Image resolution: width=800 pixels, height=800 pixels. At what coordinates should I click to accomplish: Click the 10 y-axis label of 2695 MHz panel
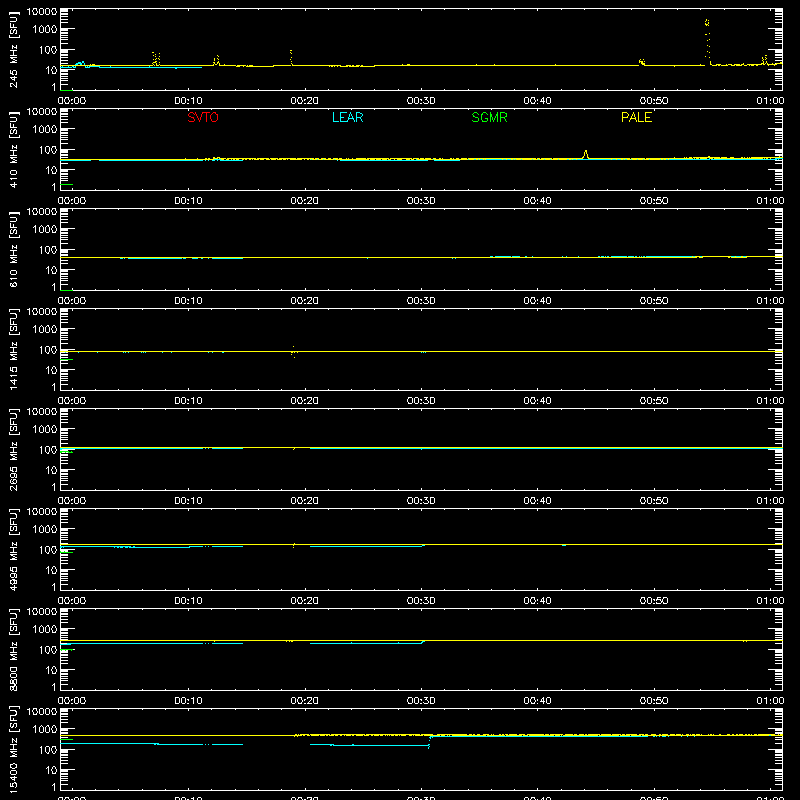(51, 470)
